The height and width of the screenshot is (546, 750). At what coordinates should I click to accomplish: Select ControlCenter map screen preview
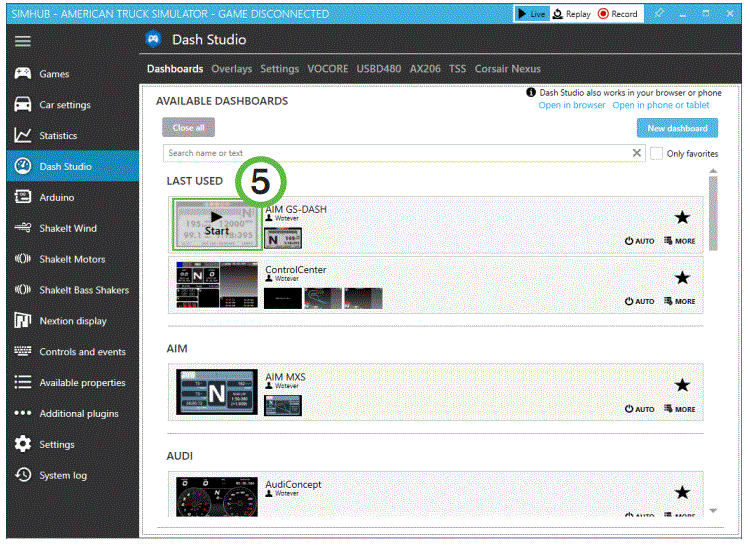coord(323,298)
